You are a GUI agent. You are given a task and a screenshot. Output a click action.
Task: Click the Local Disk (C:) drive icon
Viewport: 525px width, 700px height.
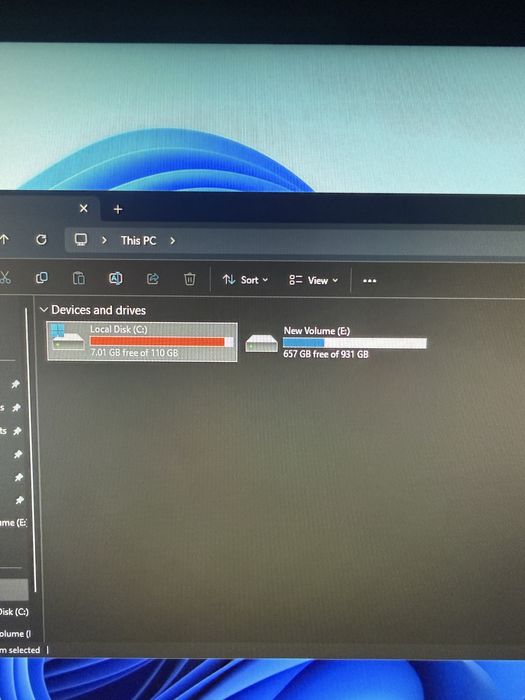(67, 338)
